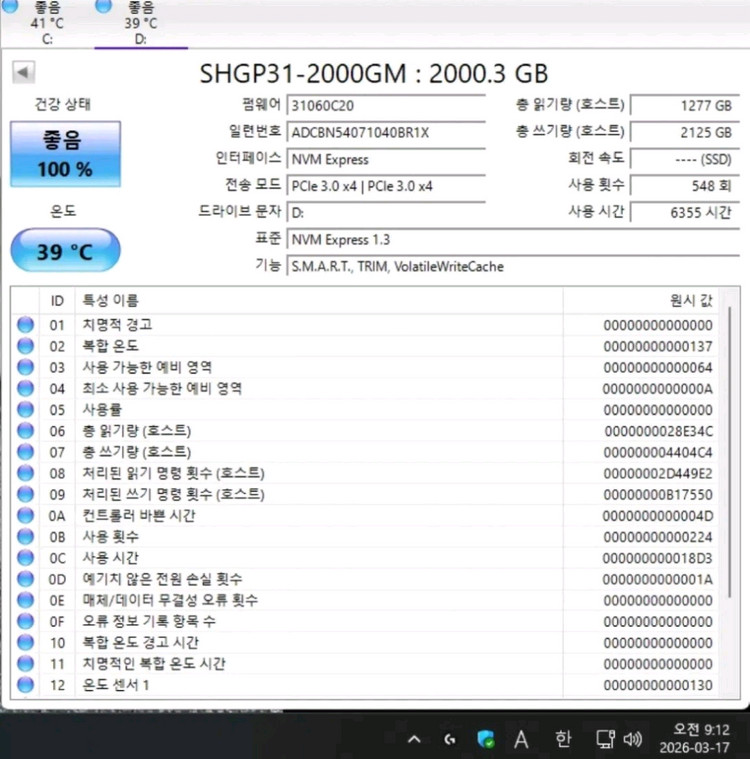The width and height of the screenshot is (750, 759).
Task: Click the firmware field 31060C20
Action: coord(386,106)
